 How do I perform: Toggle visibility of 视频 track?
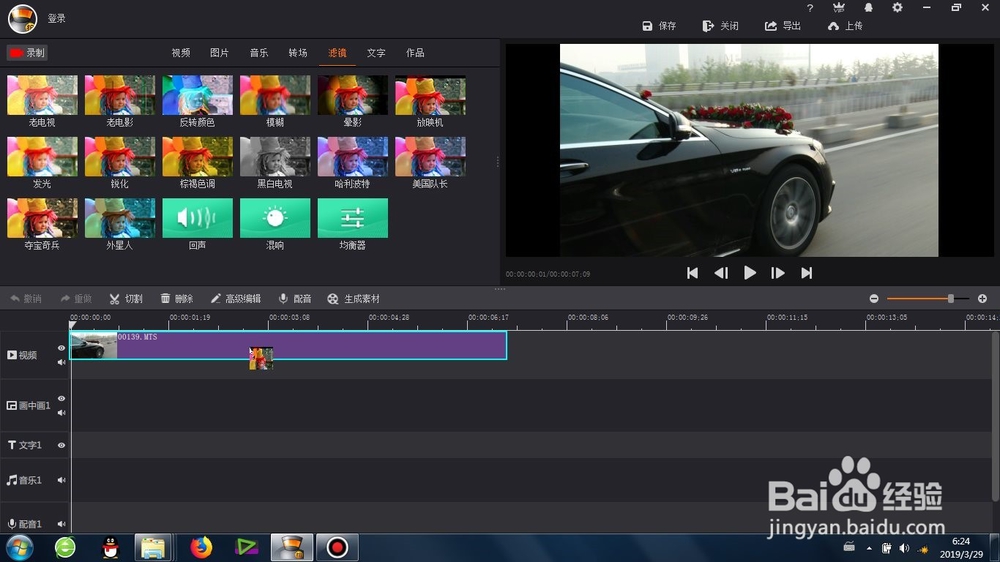(x=61, y=348)
